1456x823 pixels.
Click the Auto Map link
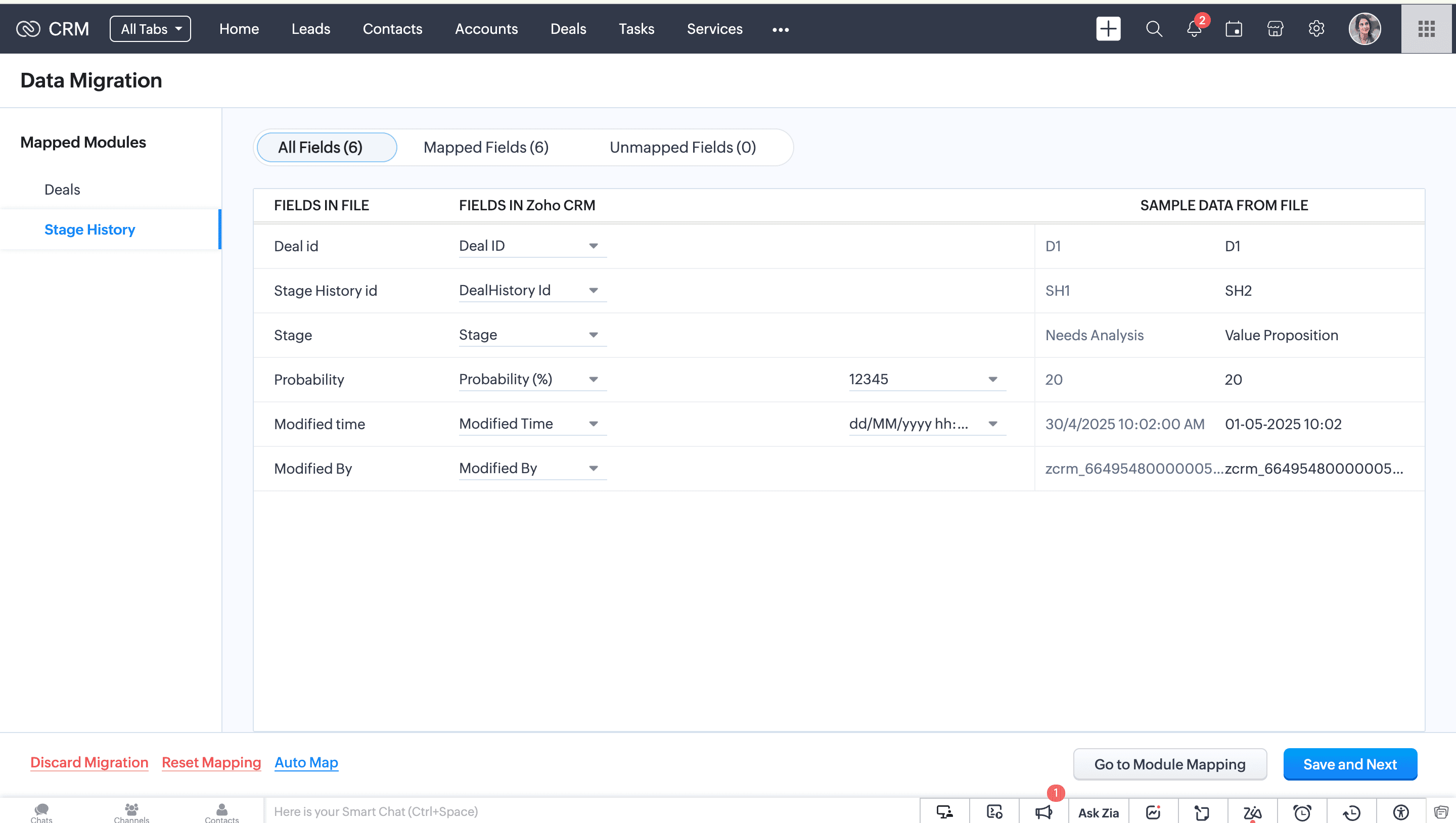(306, 762)
